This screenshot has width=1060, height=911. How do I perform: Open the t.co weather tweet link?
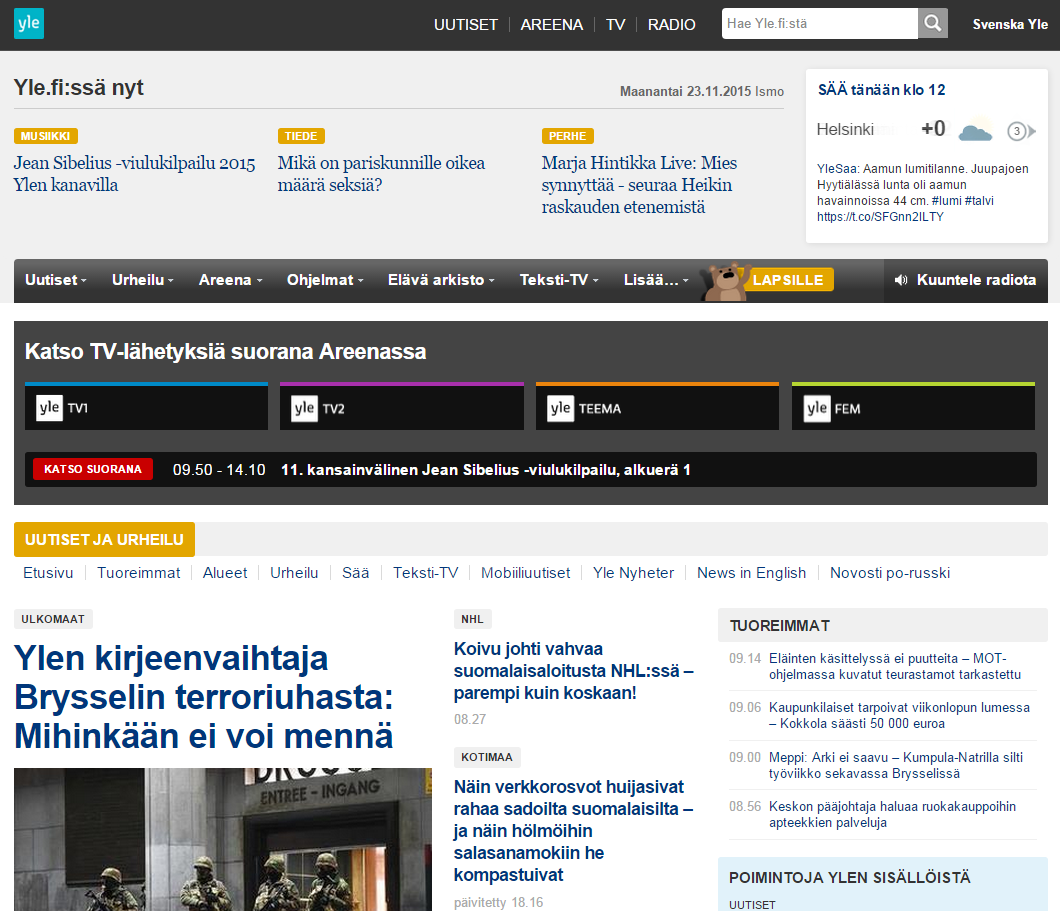[x=880, y=217]
